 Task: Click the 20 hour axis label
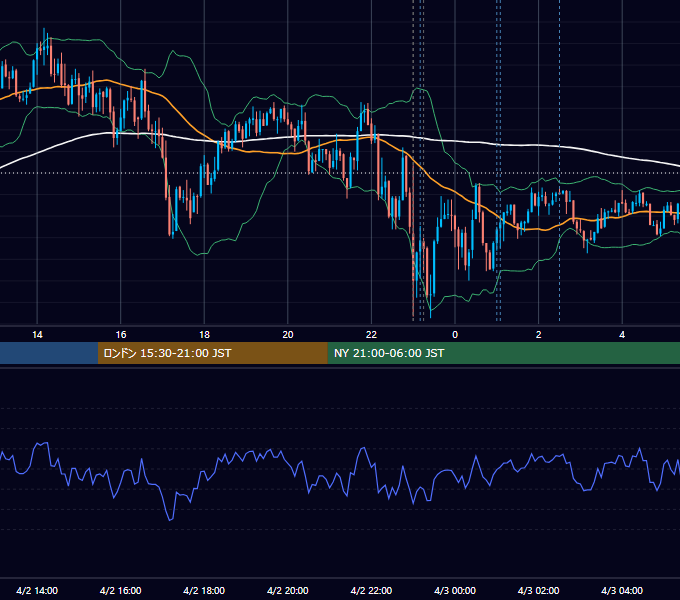[x=288, y=335]
